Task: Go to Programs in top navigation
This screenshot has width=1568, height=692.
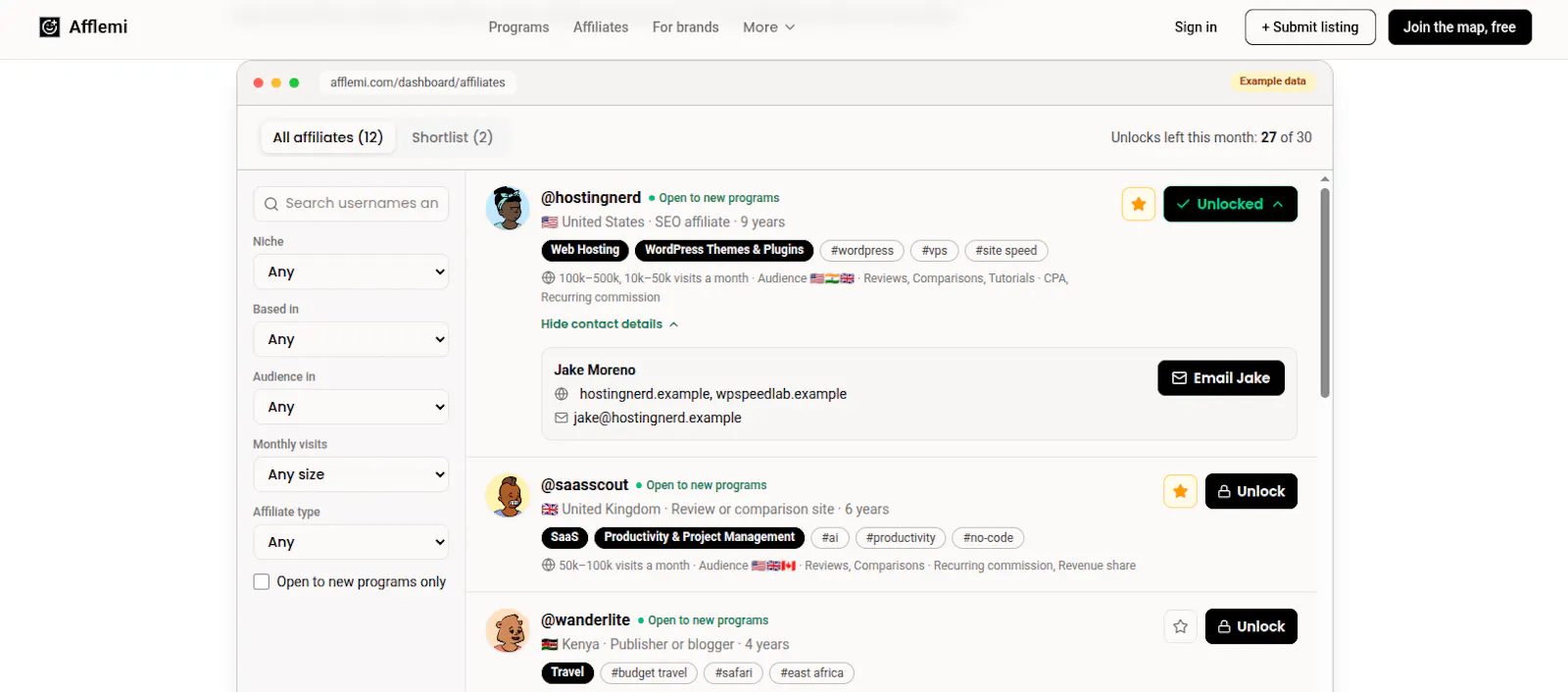Action: click(x=518, y=27)
